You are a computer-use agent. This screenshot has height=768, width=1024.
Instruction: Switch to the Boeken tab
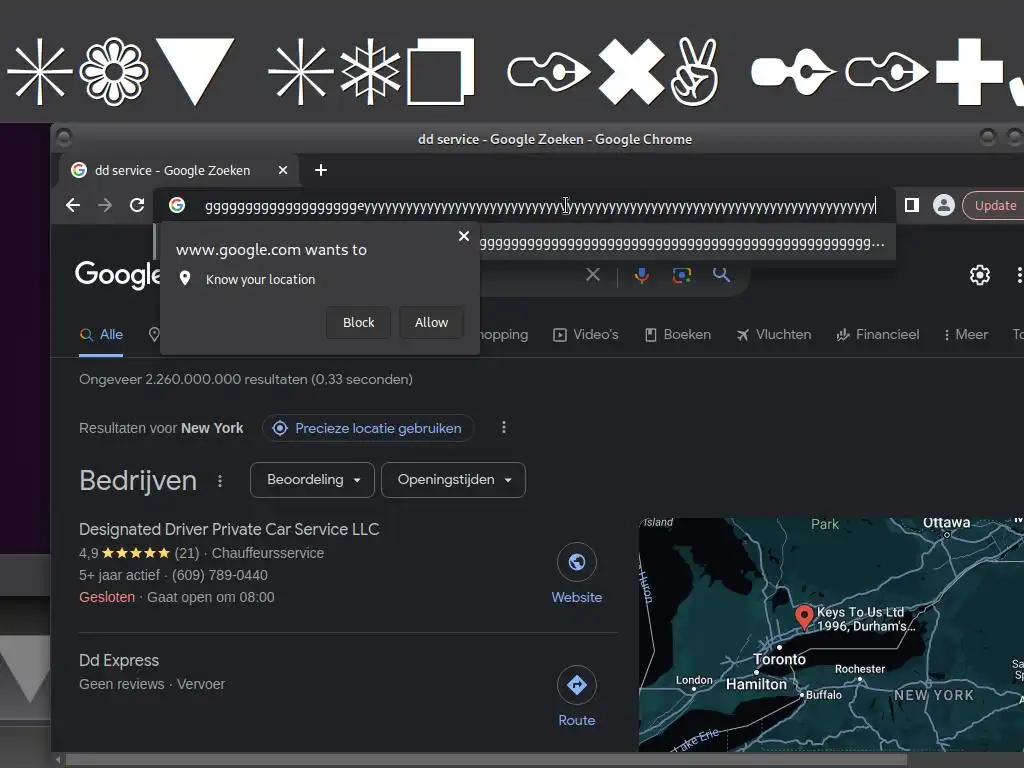[x=678, y=334]
